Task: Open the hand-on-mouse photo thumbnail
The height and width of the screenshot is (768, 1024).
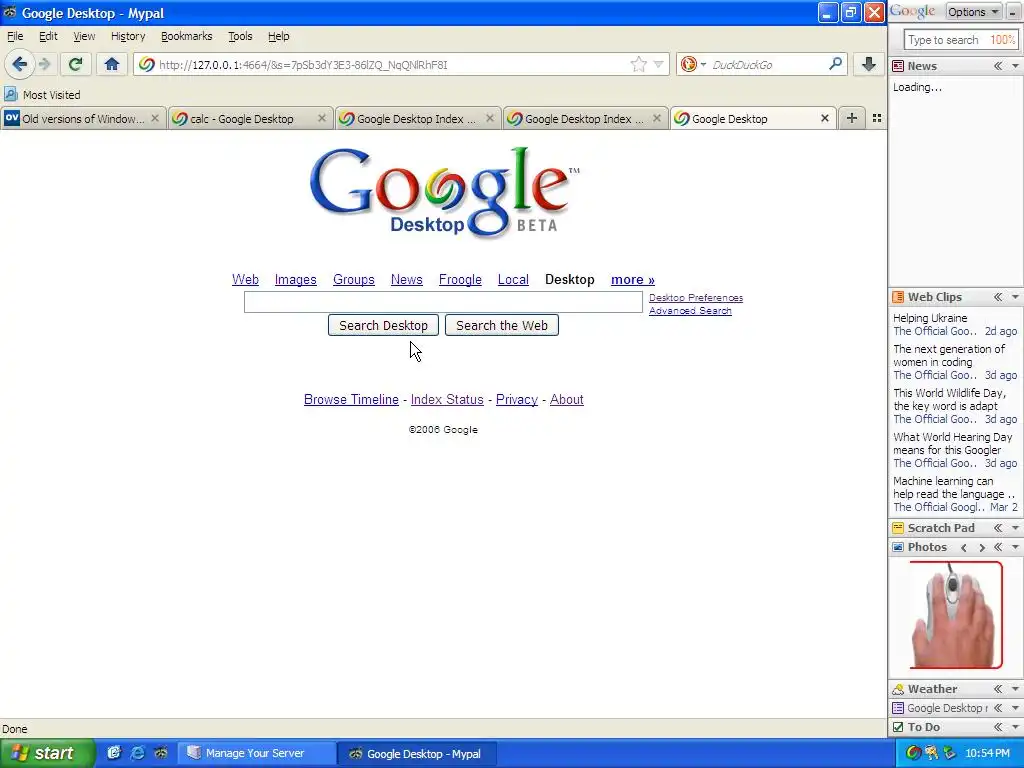Action: click(x=956, y=615)
